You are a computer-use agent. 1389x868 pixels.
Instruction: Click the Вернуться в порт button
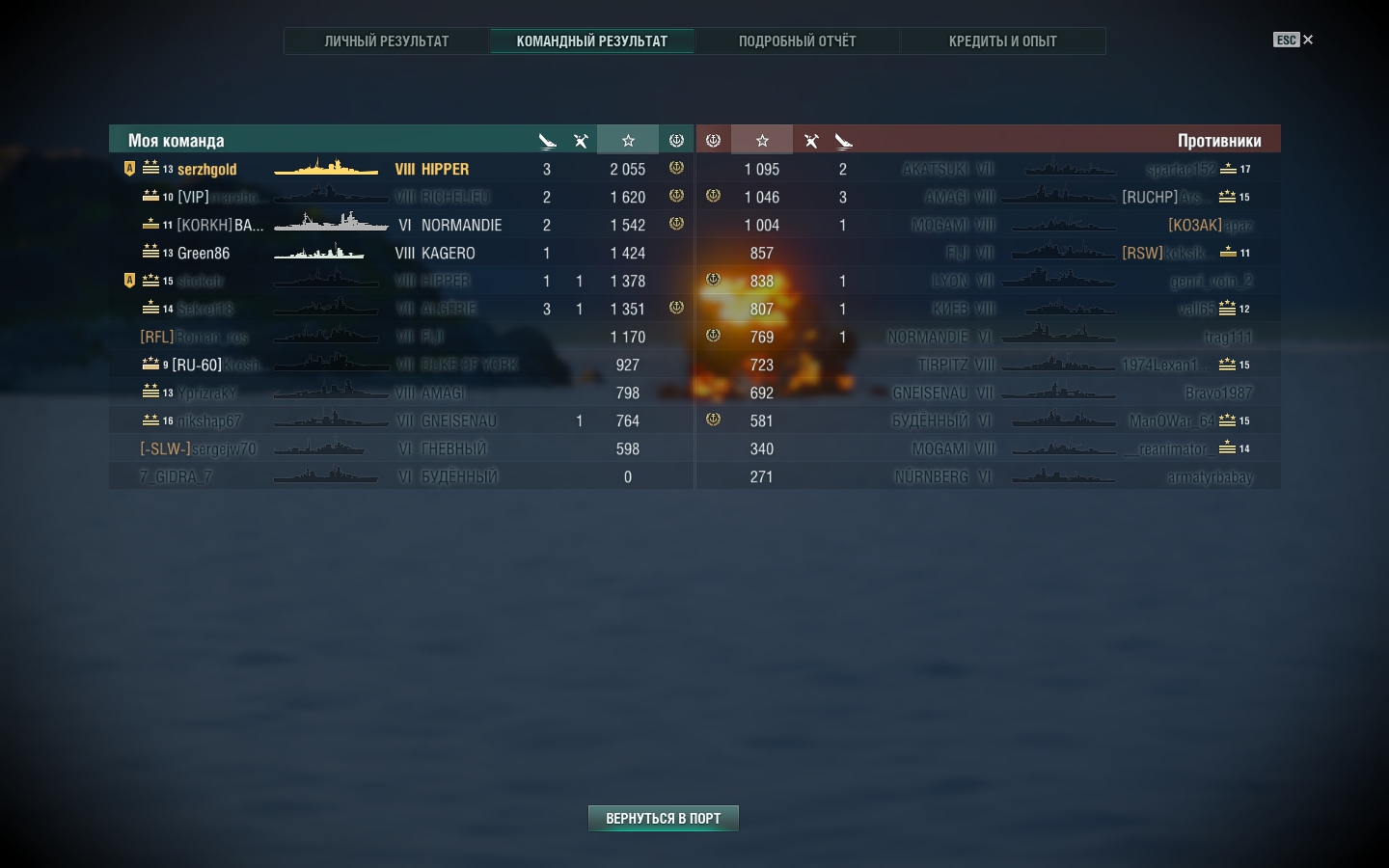click(664, 818)
